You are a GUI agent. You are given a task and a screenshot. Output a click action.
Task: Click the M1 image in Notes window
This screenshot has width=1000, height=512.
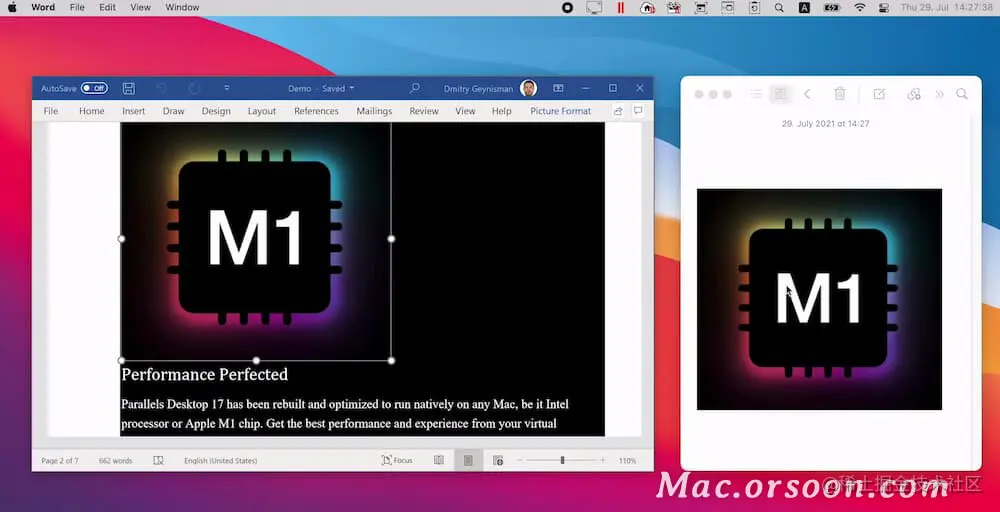point(820,300)
